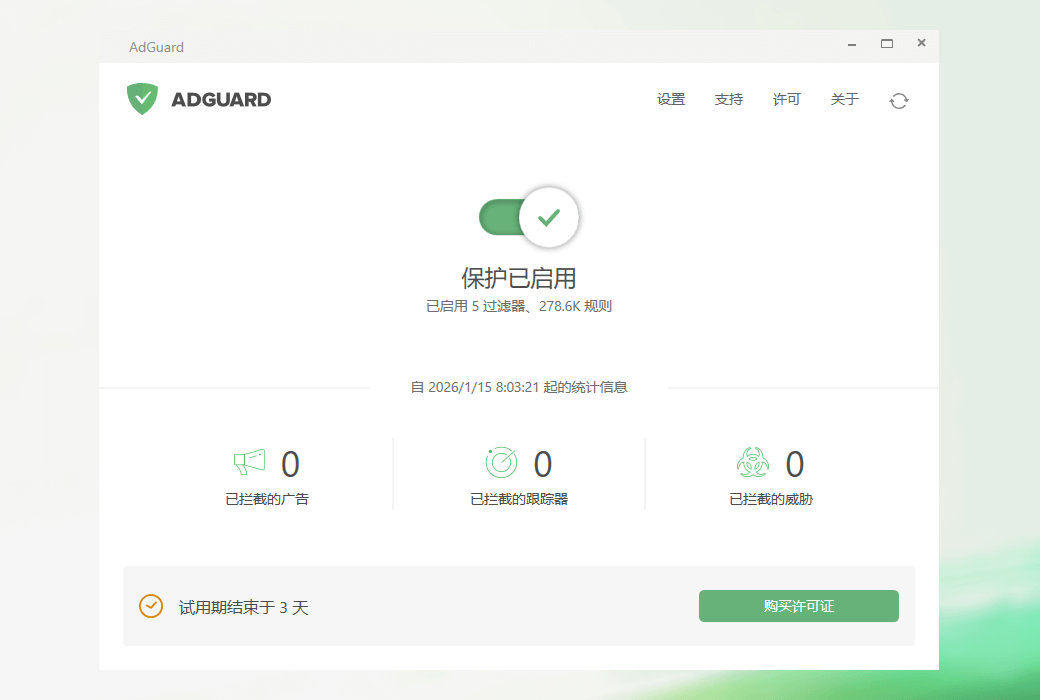The width and height of the screenshot is (1040, 700).
Task: Click the 保护已启用 status heading
Action: coord(520,277)
